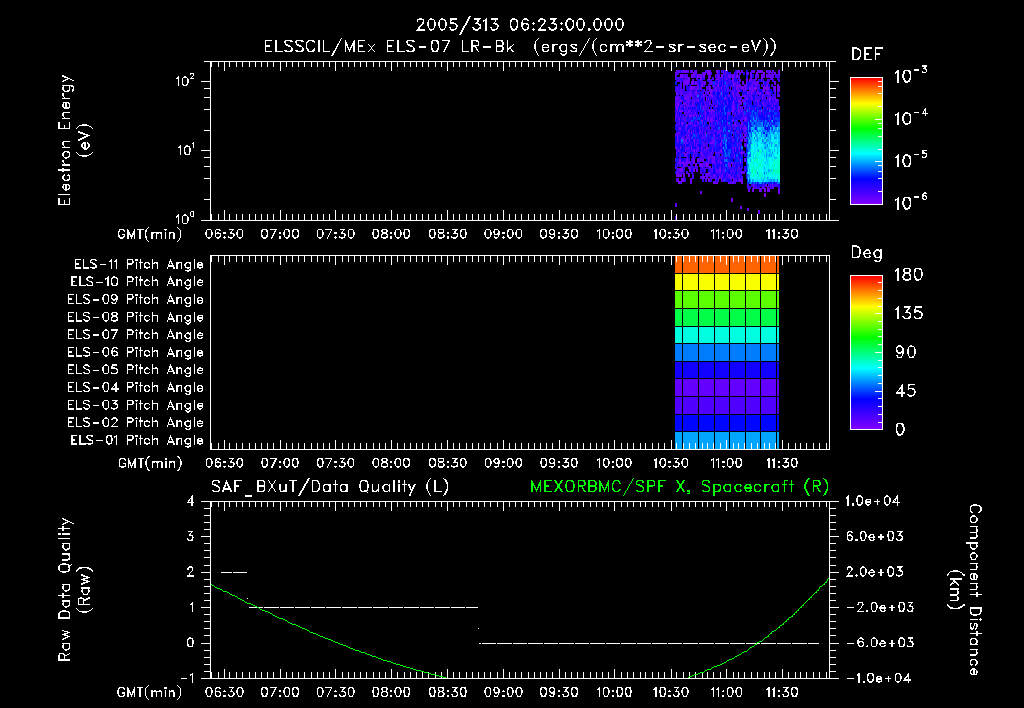Image resolution: width=1024 pixels, height=708 pixels.
Task: Click the Deg pitch angle color bar
Action: pyautogui.click(x=866, y=352)
